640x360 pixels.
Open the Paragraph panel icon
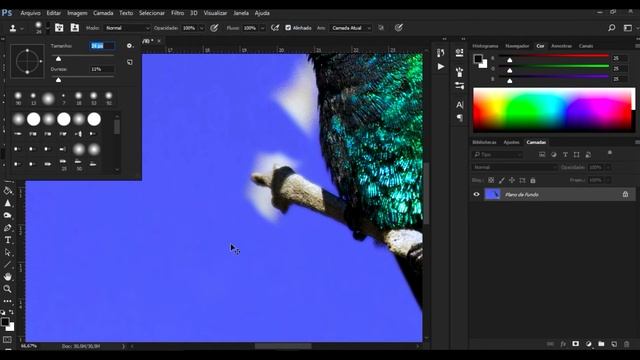pyautogui.click(x=460, y=118)
